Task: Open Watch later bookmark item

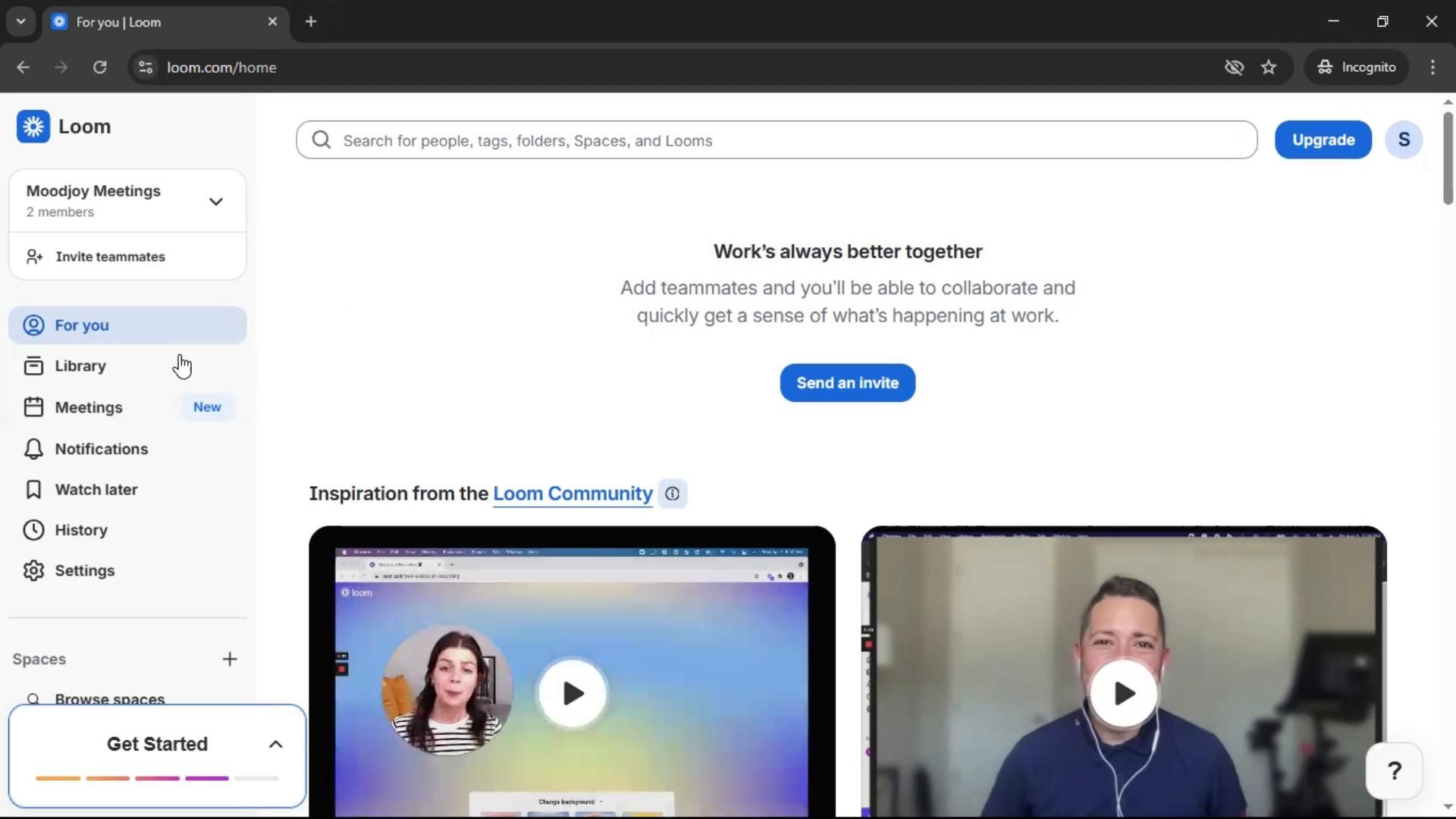Action: point(96,490)
